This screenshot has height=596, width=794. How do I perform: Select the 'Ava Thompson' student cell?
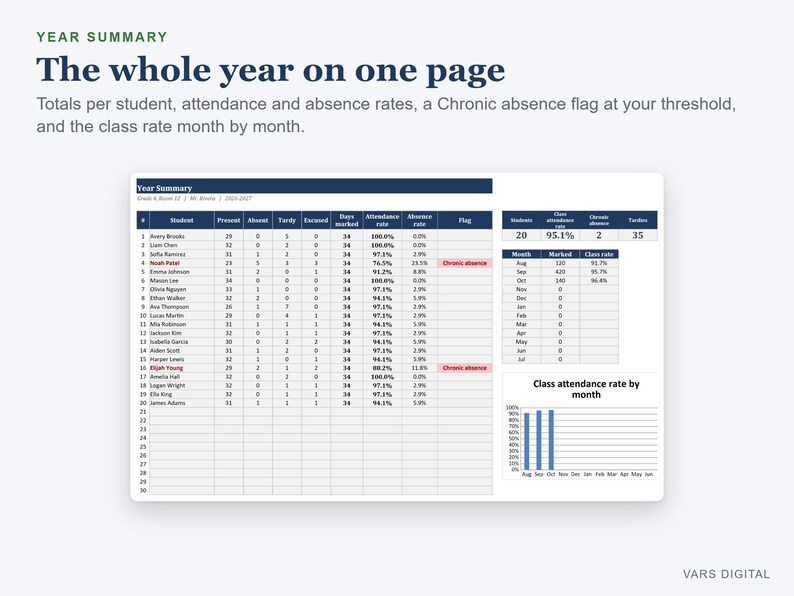click(x=182, y=307)
